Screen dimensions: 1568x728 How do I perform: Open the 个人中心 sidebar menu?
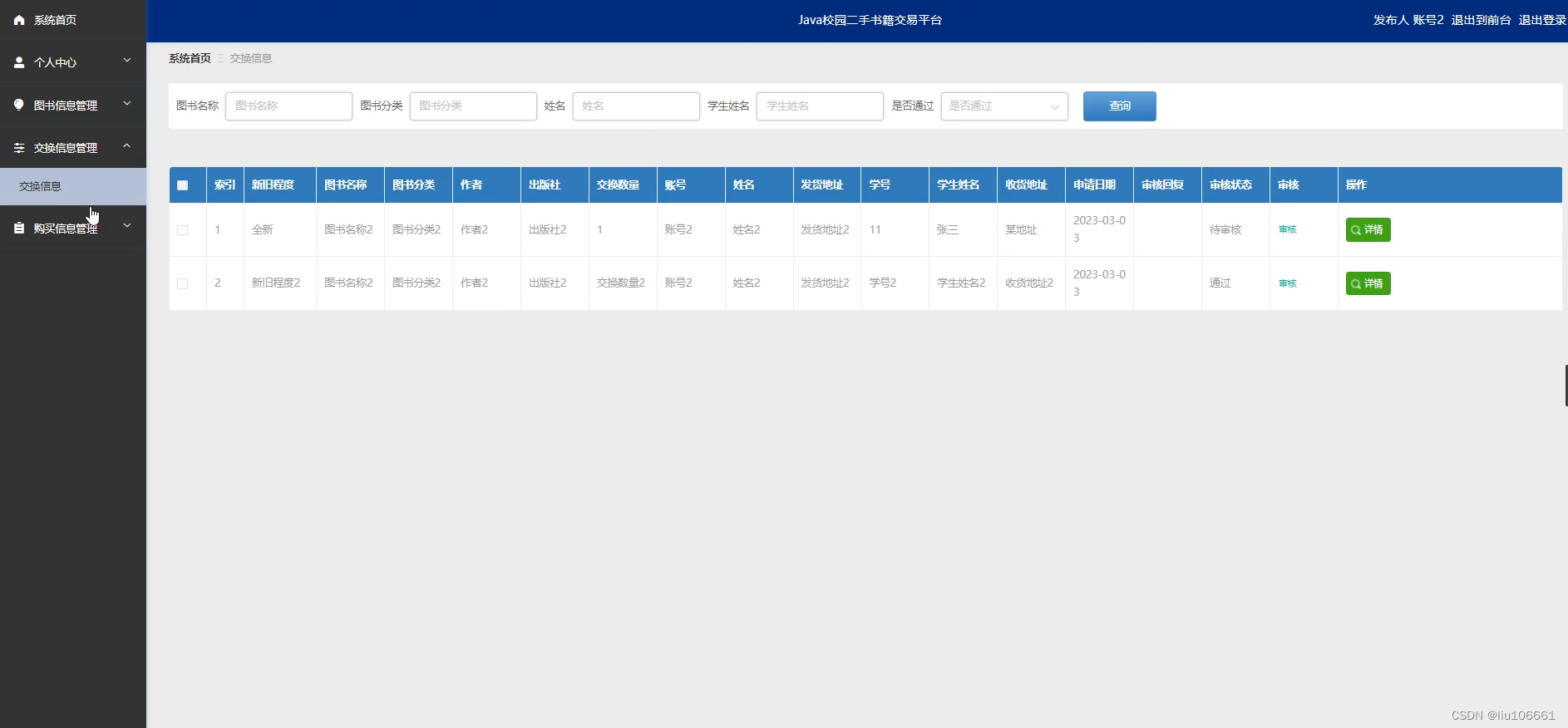click(73, 62)
